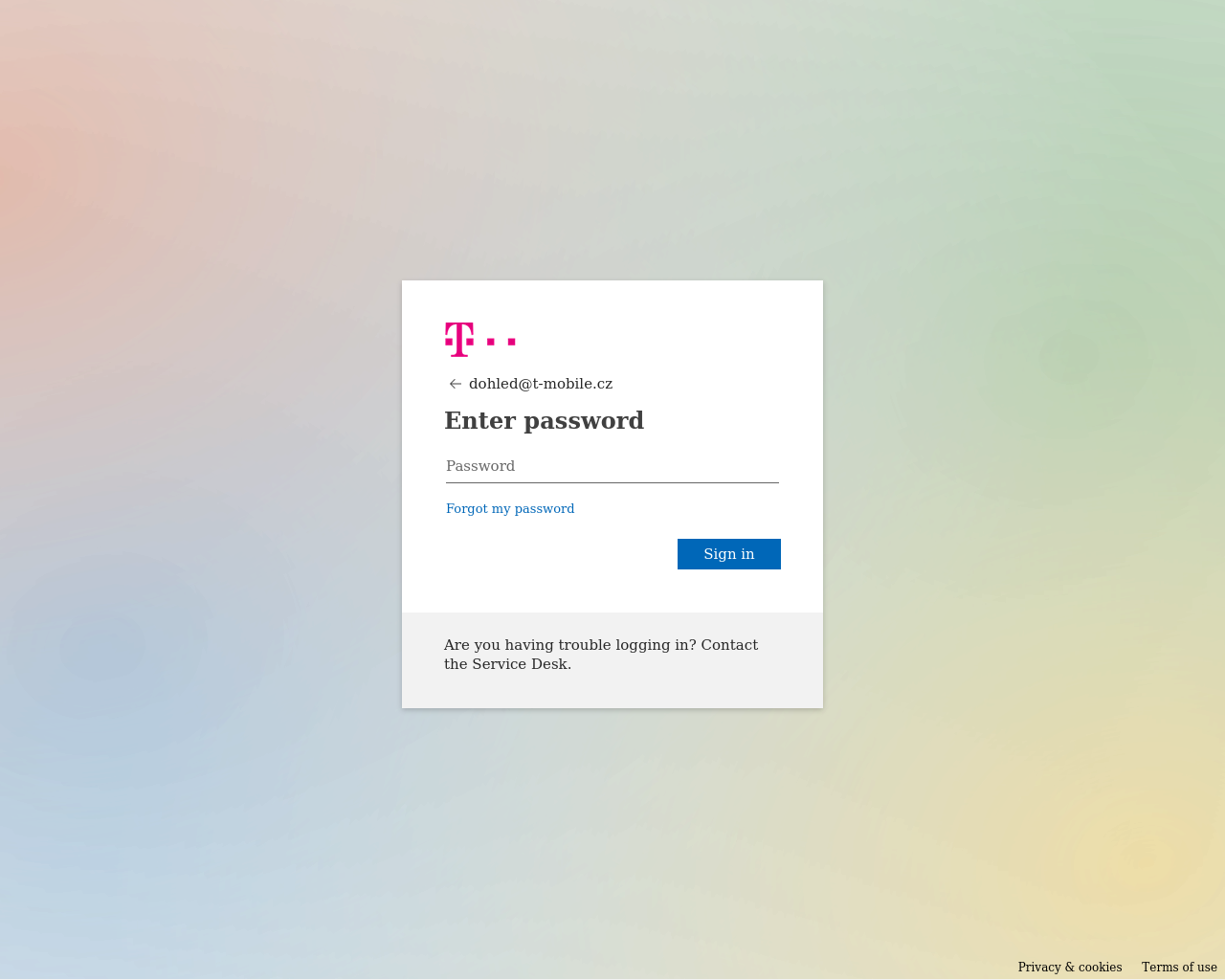Screen dimensions: 1225x980
Task: Click the magenta T-Mobile logo
Action: tap(480, 340)
